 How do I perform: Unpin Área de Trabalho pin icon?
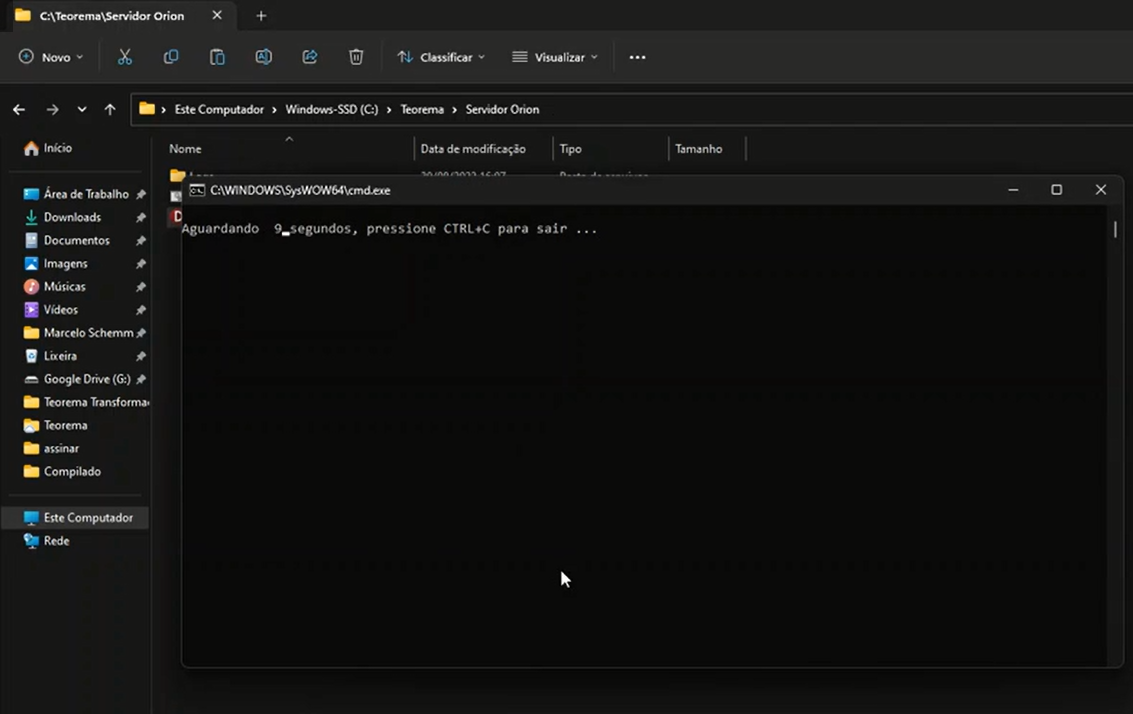(x=141, y=194)
